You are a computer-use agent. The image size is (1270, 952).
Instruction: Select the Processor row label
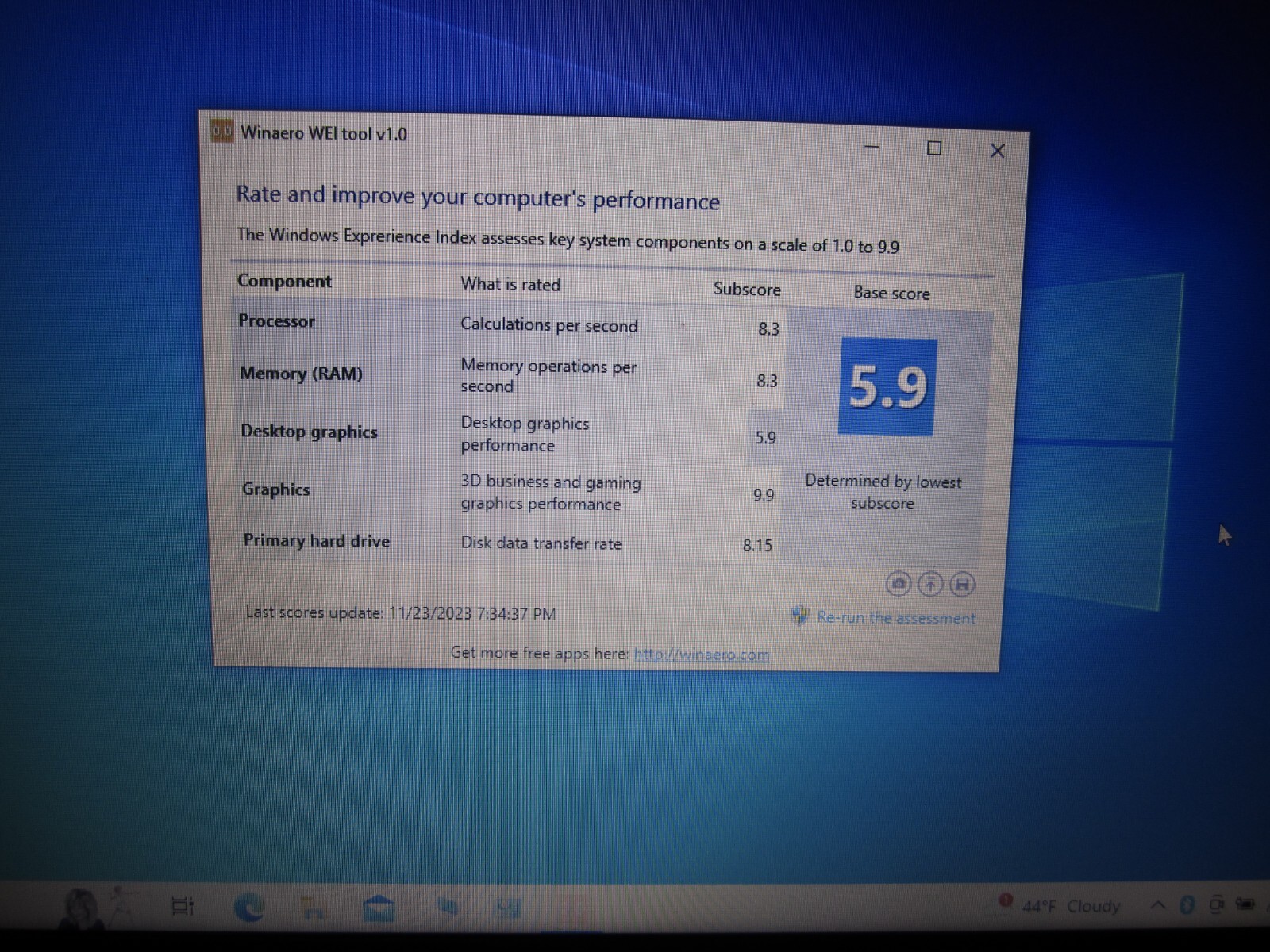pos(276,321)
